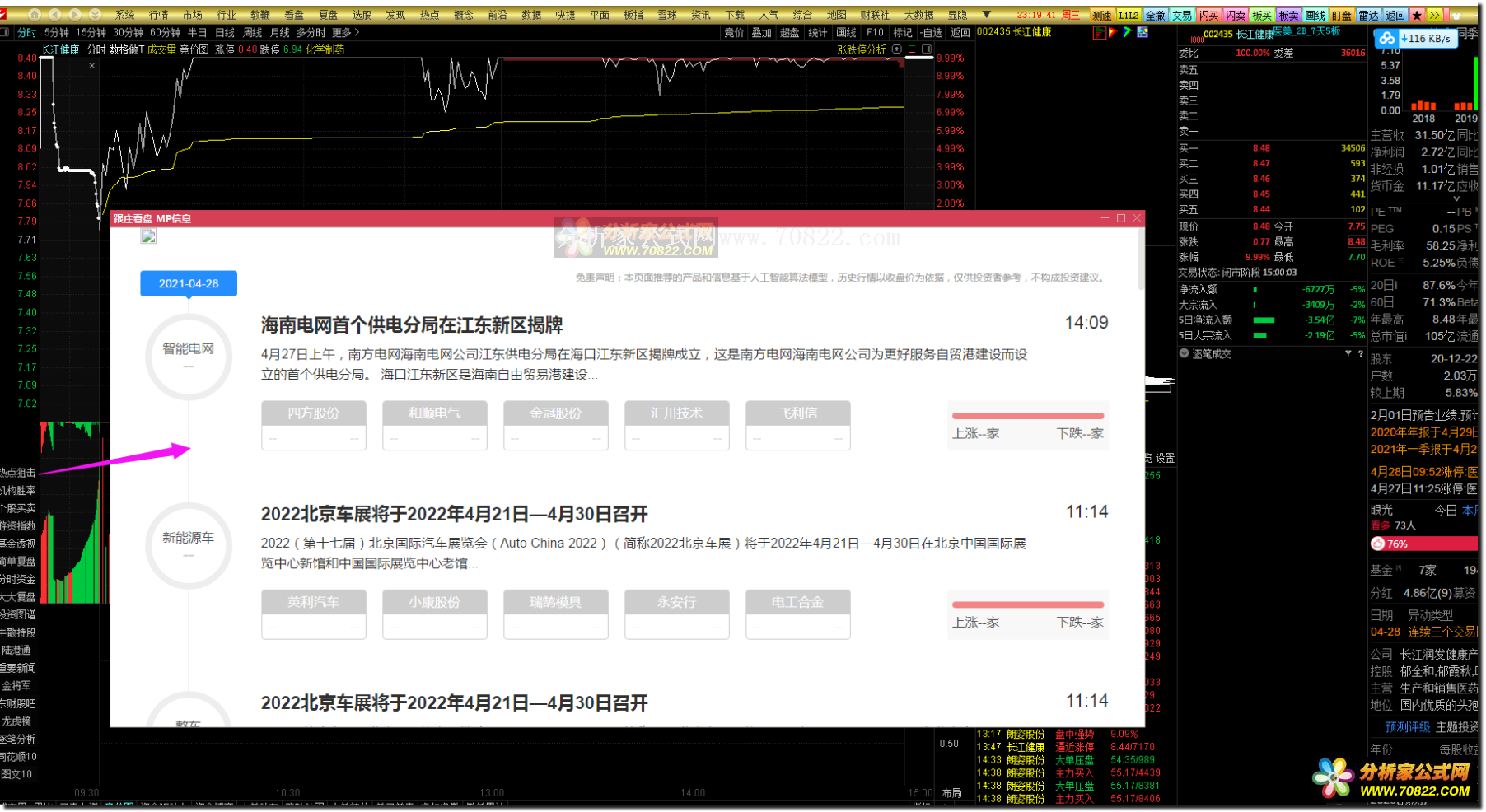Click the cloud download speed icon
Viewport: 1486px width, 812px height.
(1387, 39)
